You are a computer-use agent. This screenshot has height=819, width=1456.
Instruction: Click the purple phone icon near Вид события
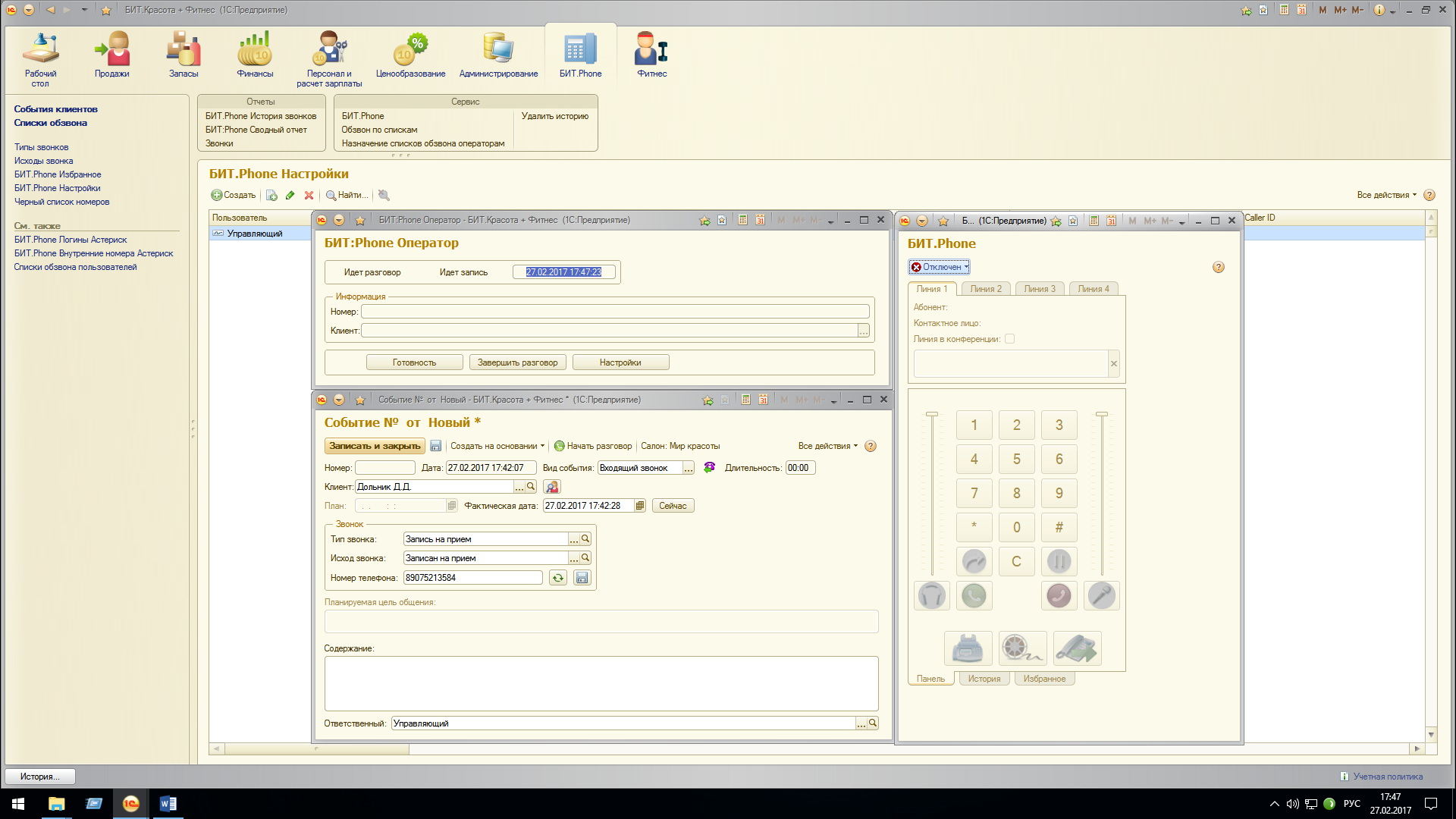[x=709, y=467]
